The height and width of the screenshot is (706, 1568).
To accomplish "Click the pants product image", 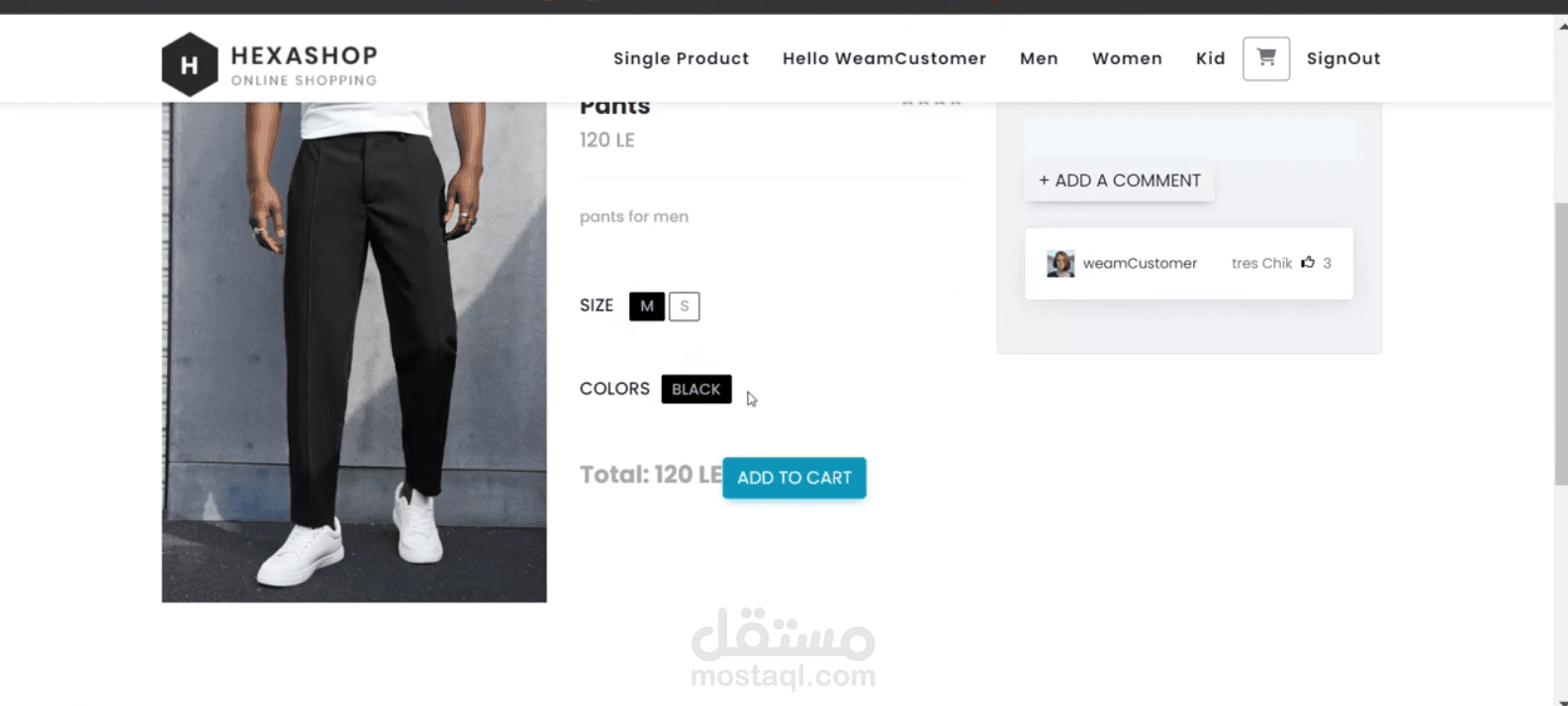I will (354, 351).
